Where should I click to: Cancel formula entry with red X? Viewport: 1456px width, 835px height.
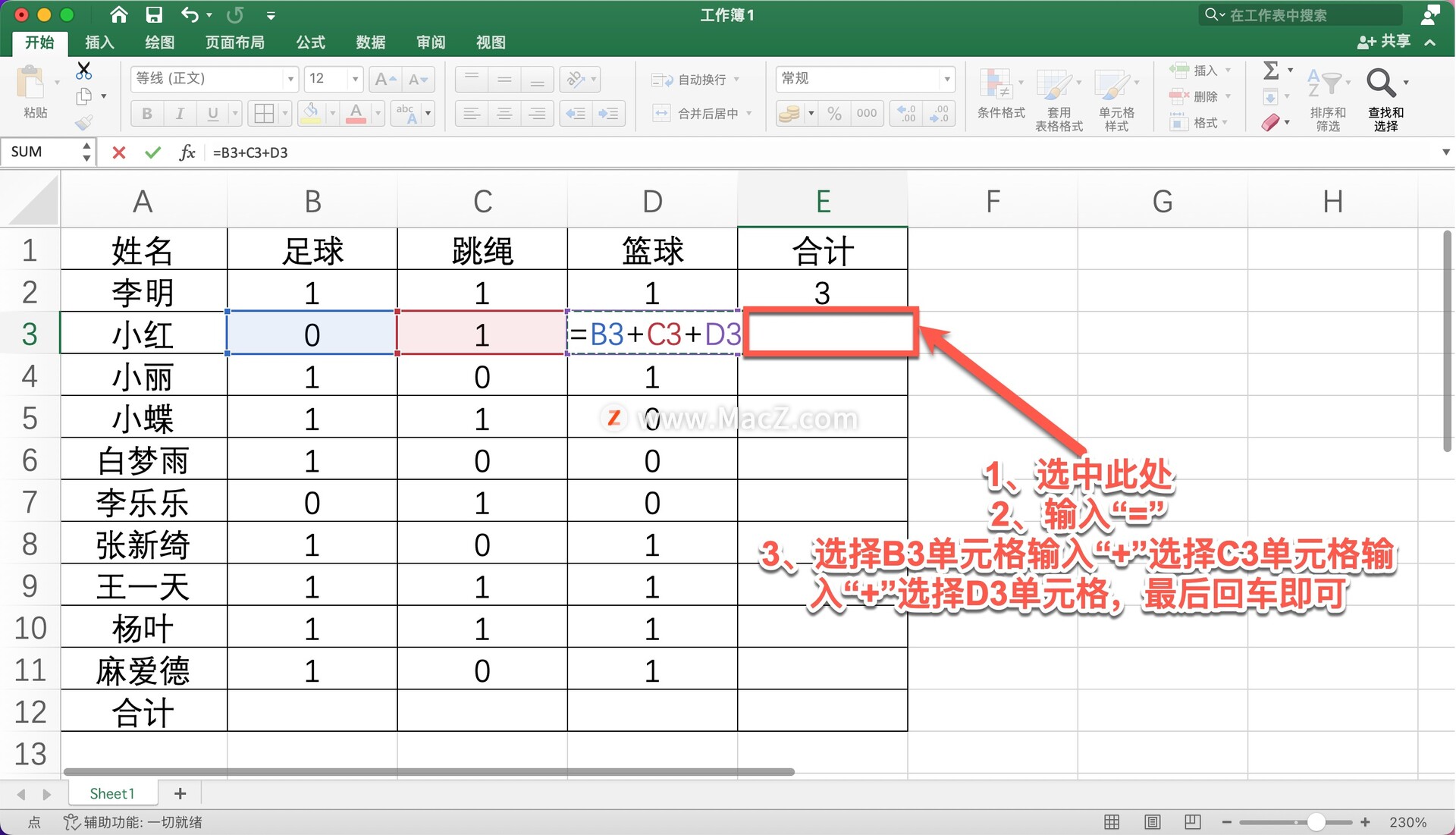point(119,152)
